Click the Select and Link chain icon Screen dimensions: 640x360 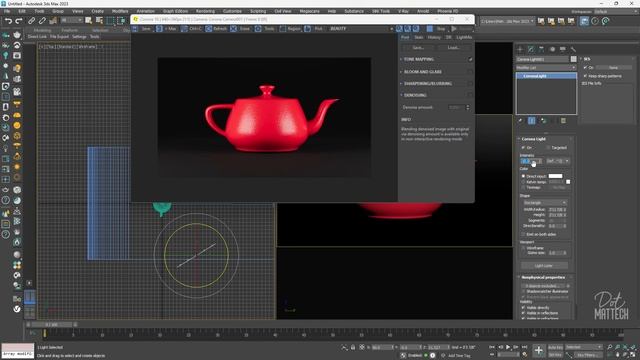[x=31, y=20]
